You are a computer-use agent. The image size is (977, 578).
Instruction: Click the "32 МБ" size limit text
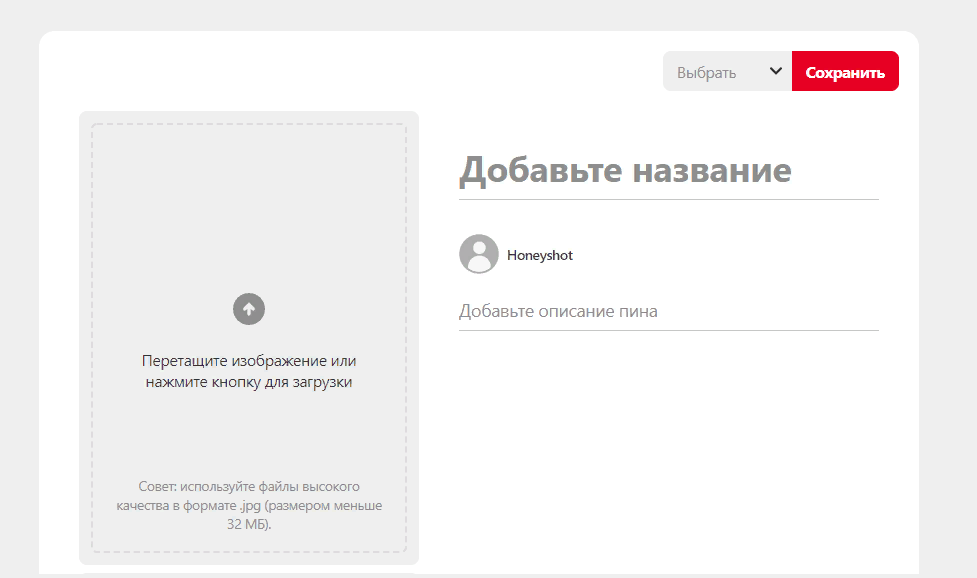coord(249,524)
